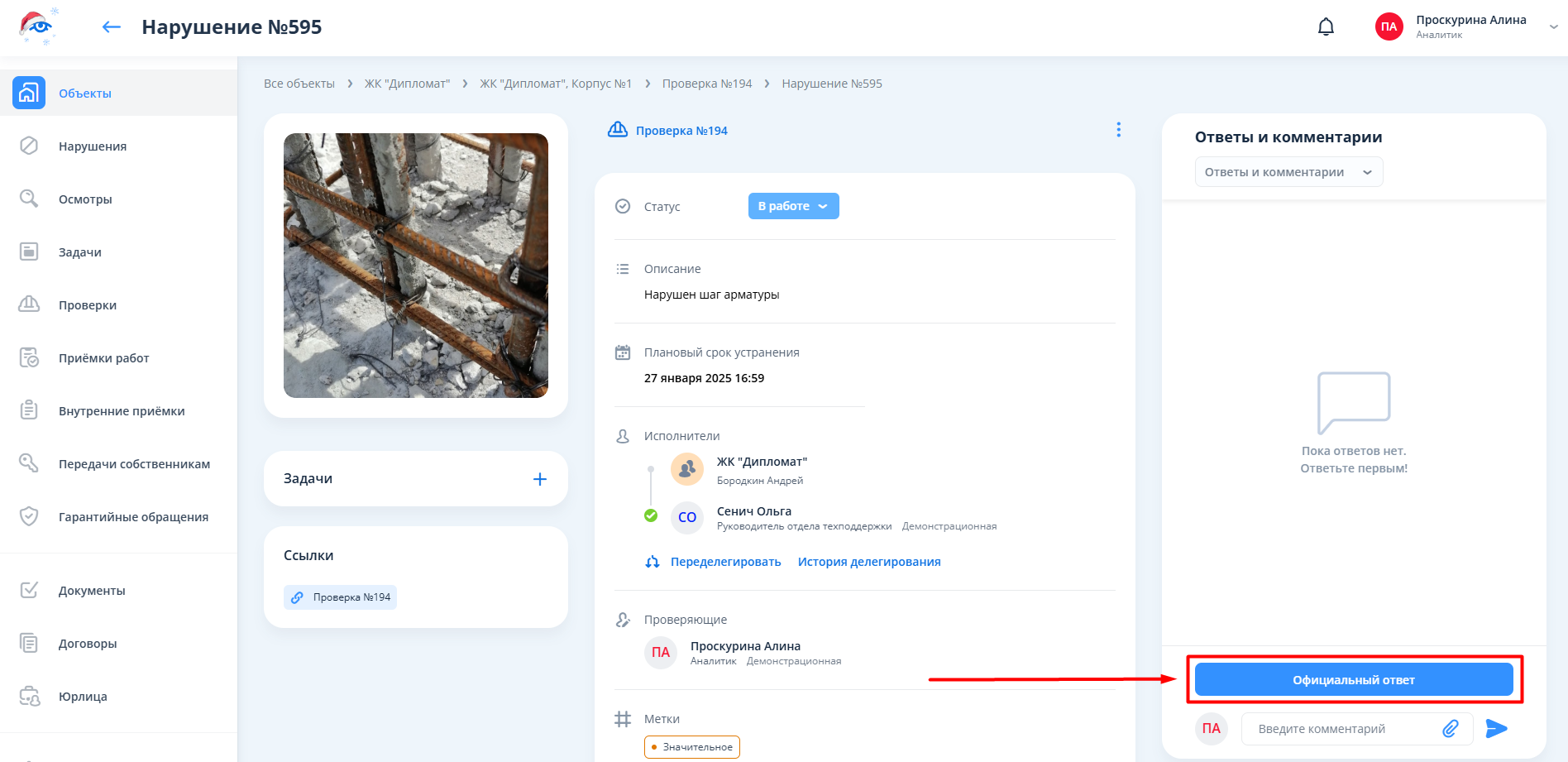
Task: Click the back arrow next to title
Action: coord(112,27)
